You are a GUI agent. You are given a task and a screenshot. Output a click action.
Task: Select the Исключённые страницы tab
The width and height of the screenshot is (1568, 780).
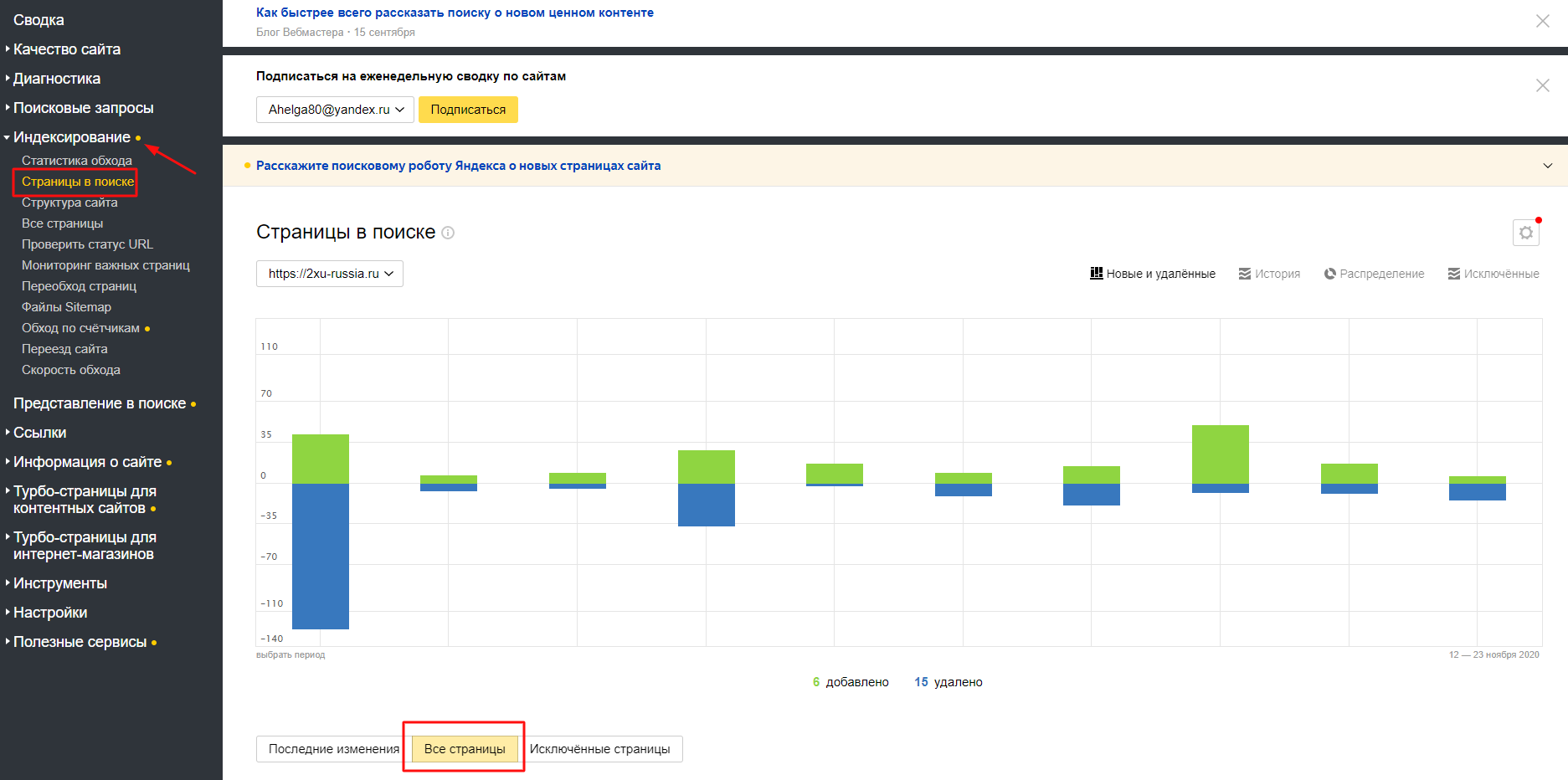(600, 749)
